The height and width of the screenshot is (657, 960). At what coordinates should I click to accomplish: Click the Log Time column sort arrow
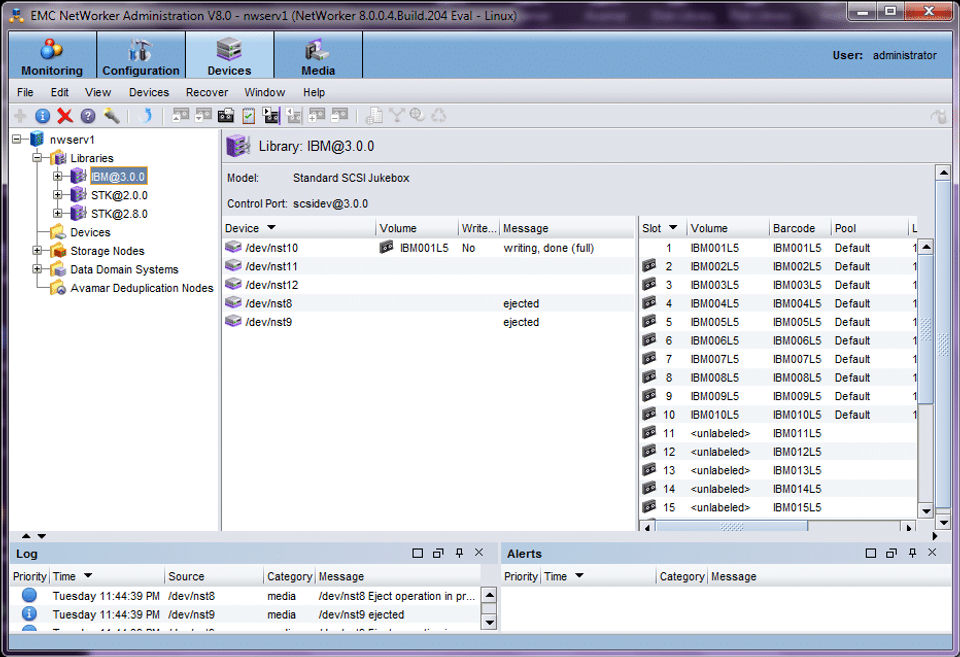pos(88,576)
